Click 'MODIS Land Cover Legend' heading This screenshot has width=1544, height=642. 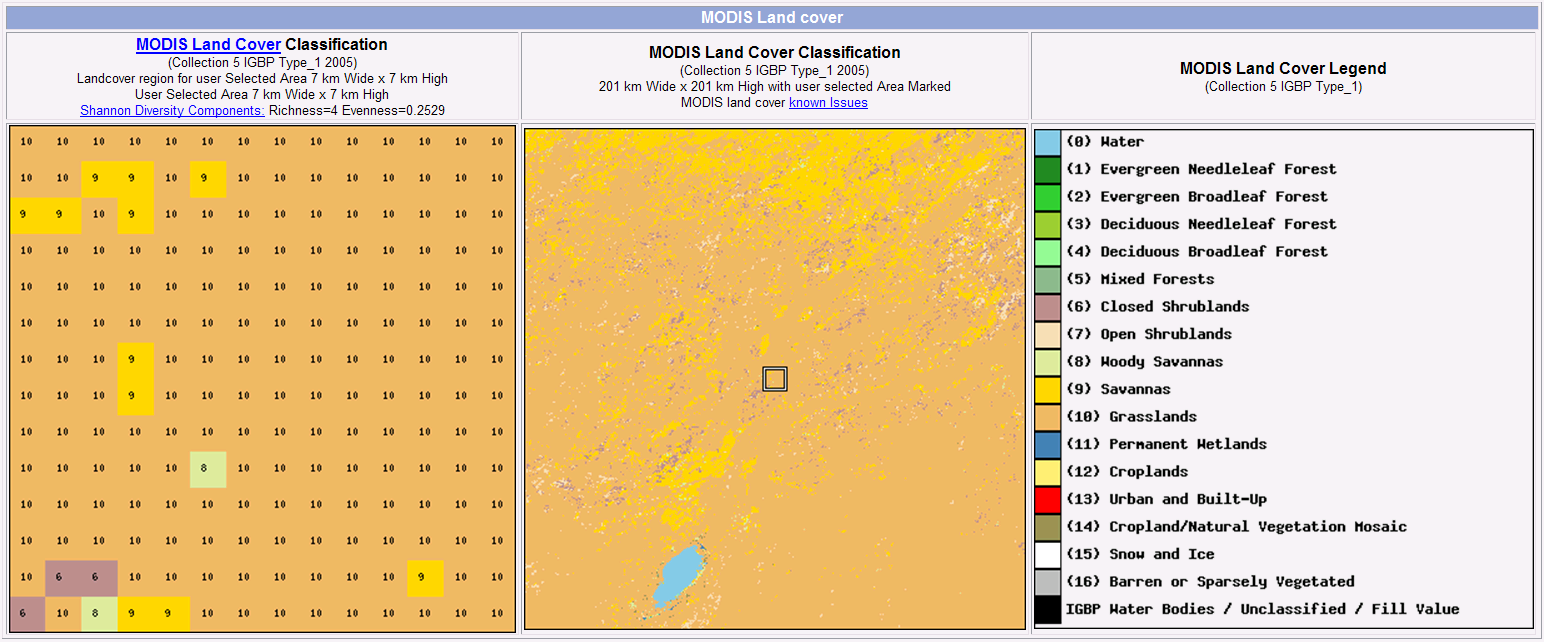1283,69
